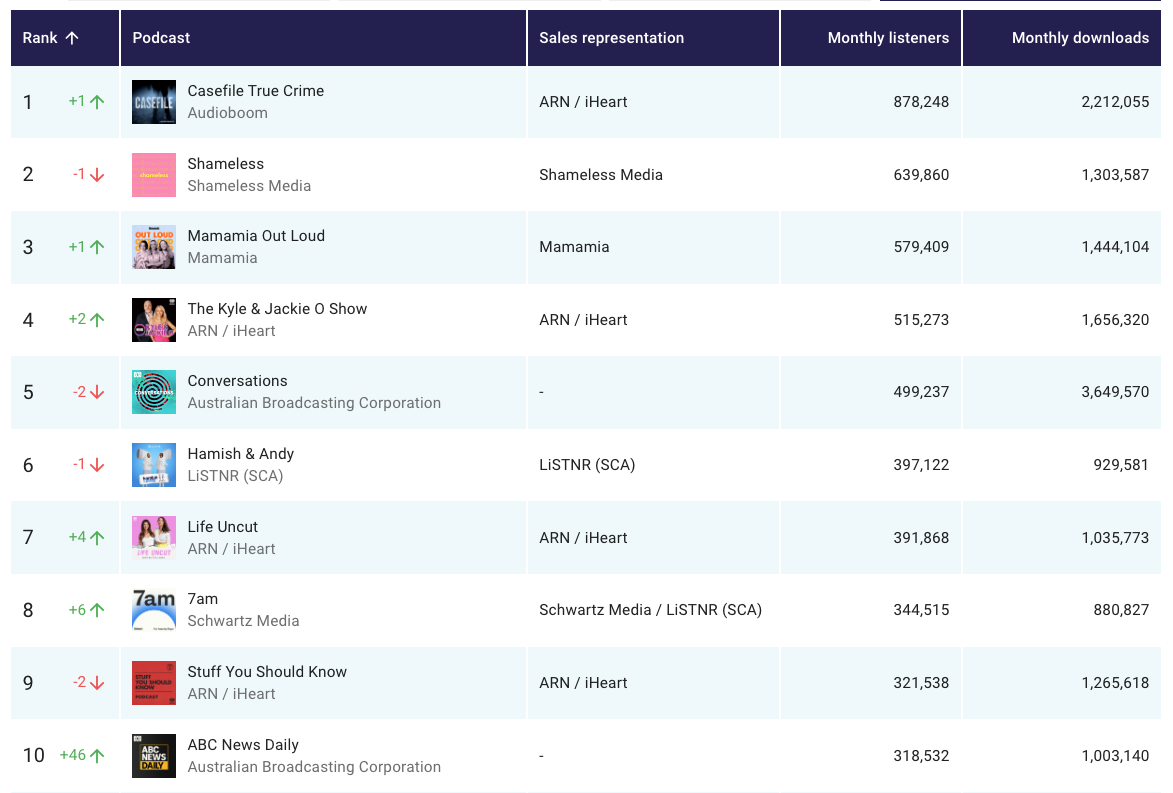The width and height of the screenshot is (1173, 793).
Task: Select LiSTNR (SCA) in Sales representation column
Action: (x=587, y=465)
